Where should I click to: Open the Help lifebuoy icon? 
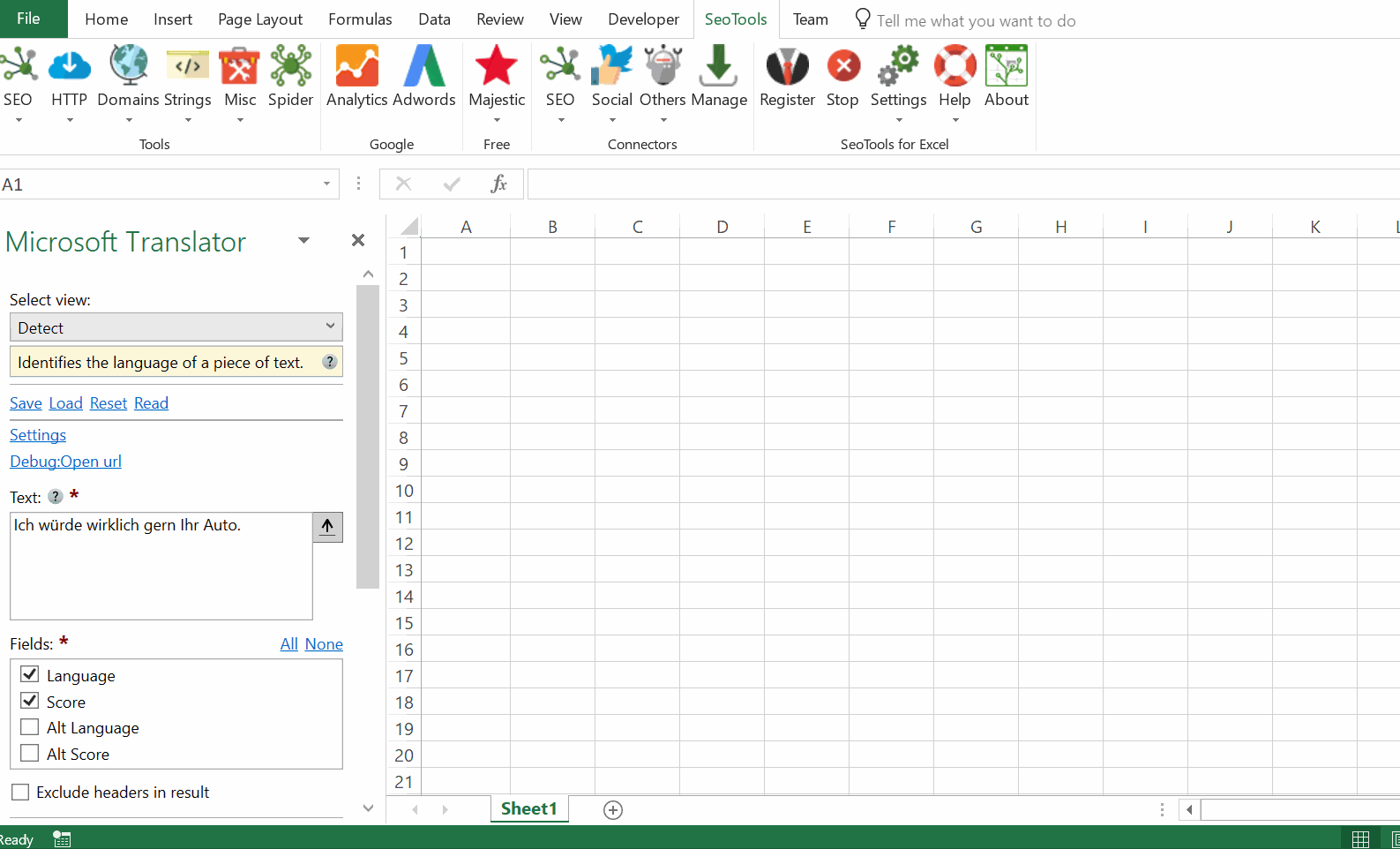click(955, 67)
